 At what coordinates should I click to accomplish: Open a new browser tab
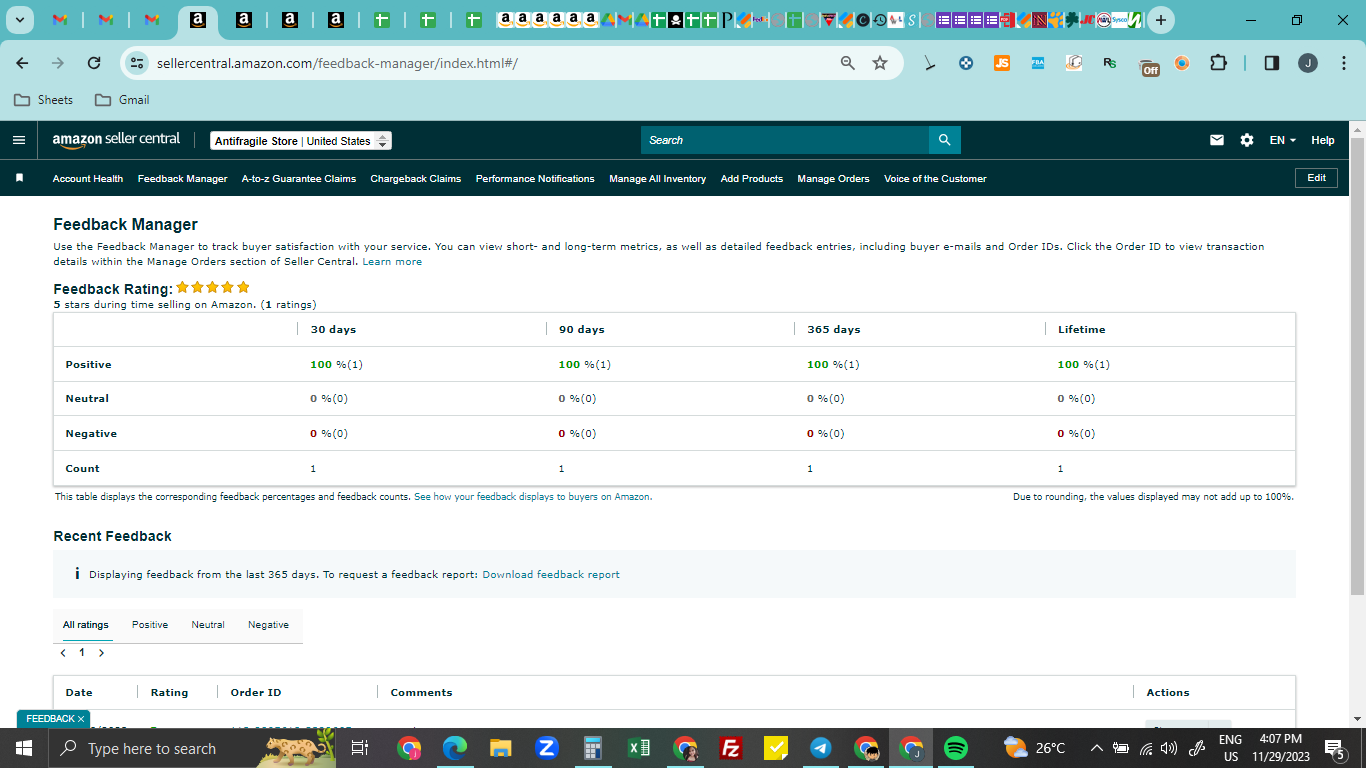coord(1160,20)
